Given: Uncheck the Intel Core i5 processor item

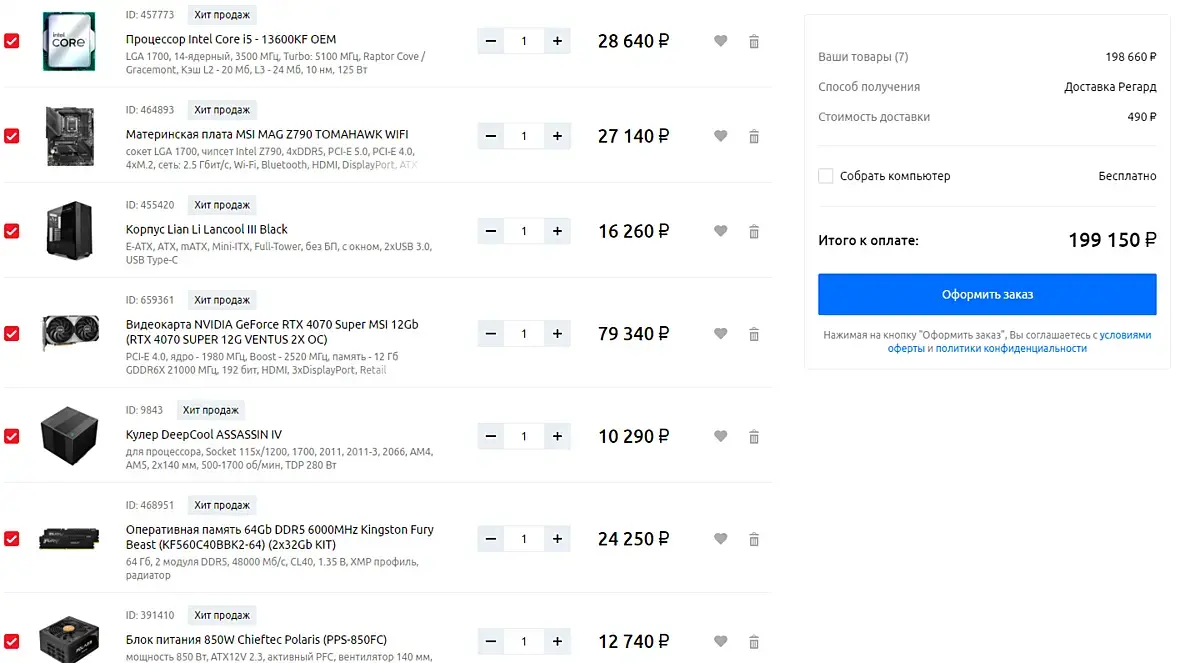Looking at the screenshot, I should (x=12, y=41).
